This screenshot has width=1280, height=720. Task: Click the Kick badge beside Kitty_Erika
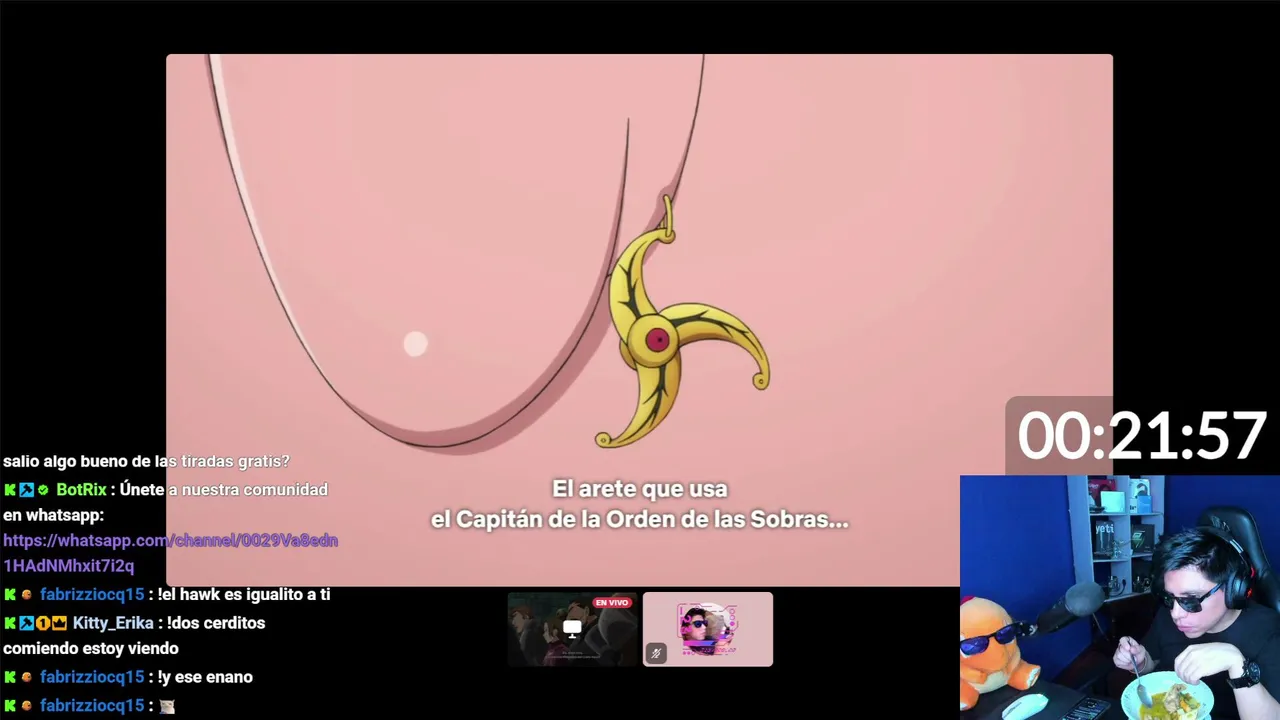tap(10, 623)
